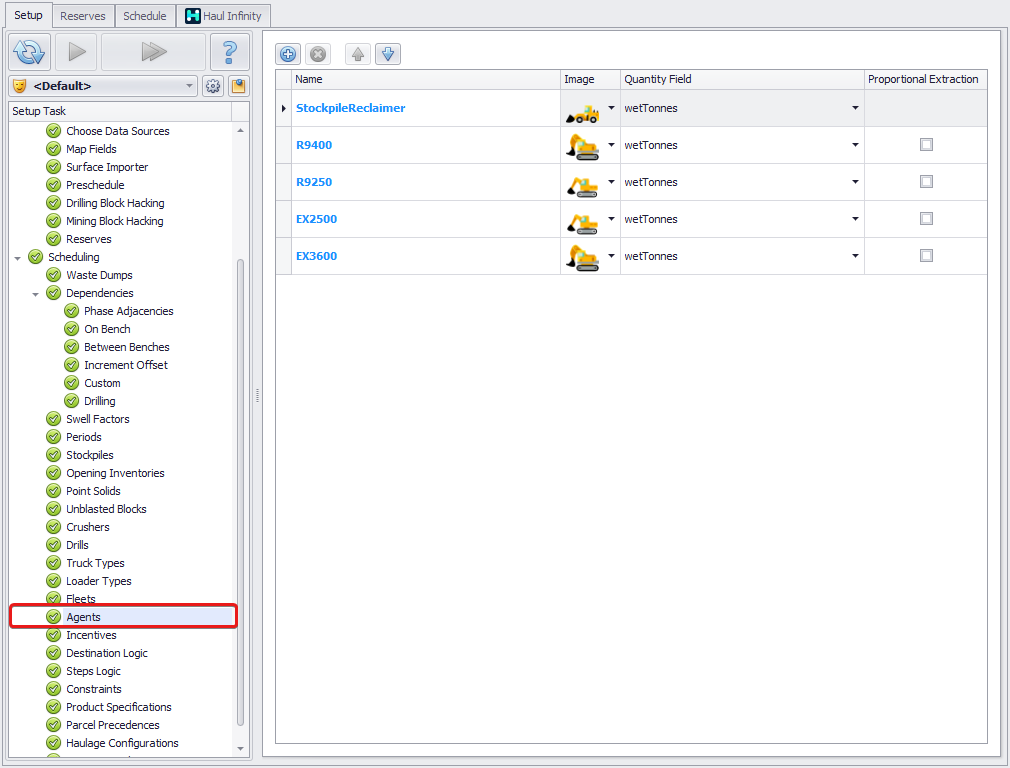Select Waste Dumps setup task

(x=99, y=275)
